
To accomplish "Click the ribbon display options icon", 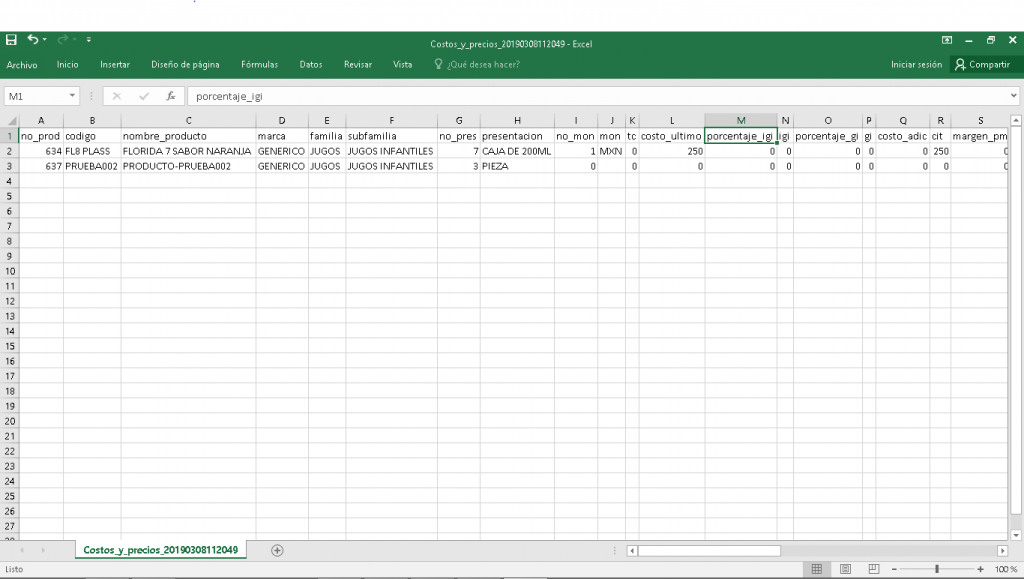I will (x=947, y=40).
